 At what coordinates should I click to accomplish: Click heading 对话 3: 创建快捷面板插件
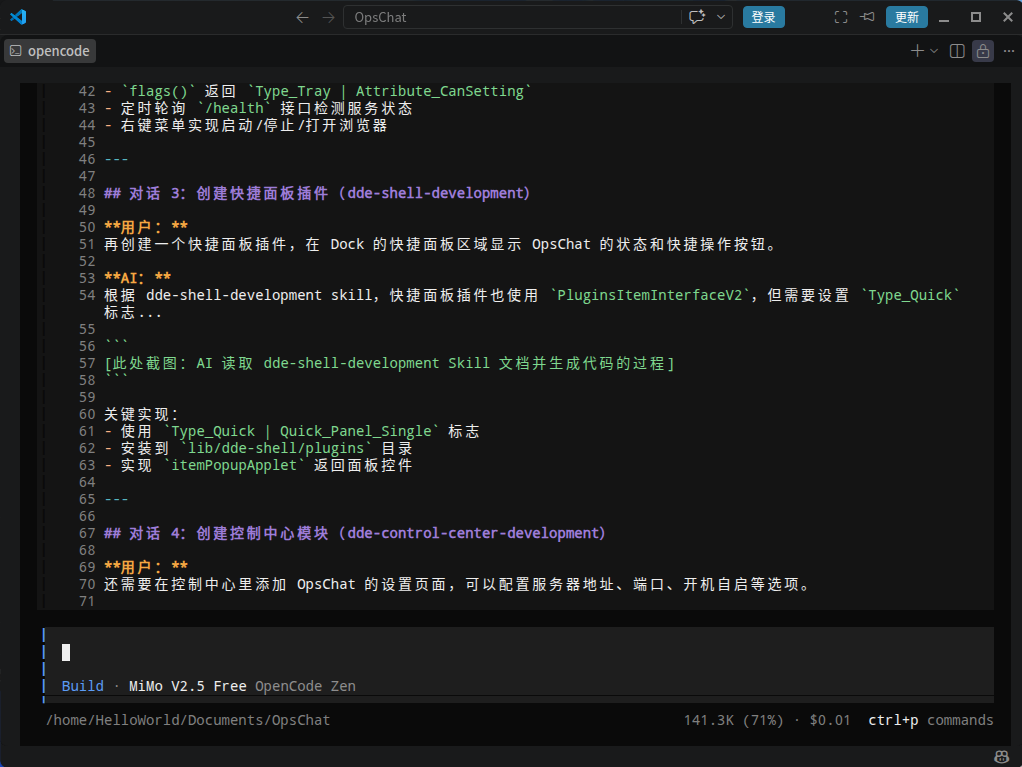[317, 193]
